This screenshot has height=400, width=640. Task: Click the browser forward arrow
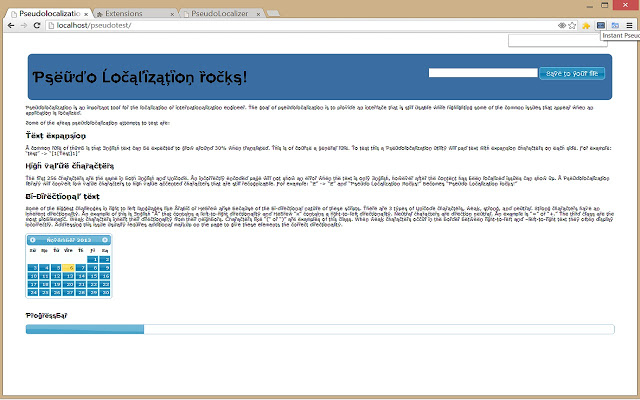coord(24,25)
